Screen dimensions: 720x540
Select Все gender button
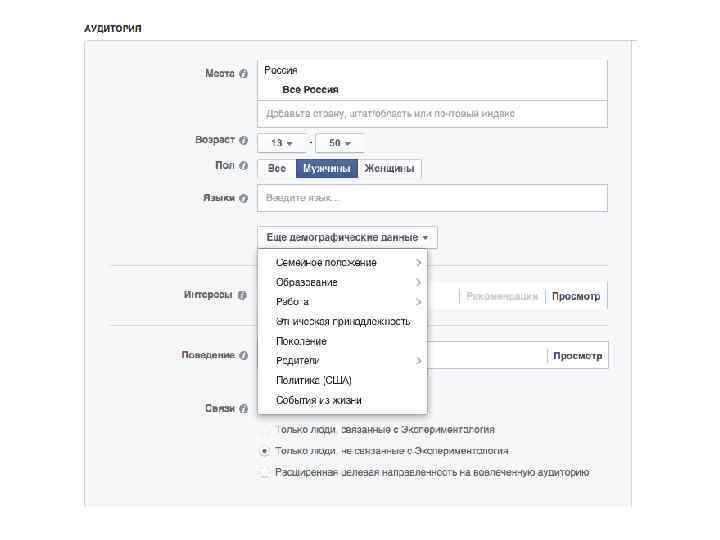(277, 169)
